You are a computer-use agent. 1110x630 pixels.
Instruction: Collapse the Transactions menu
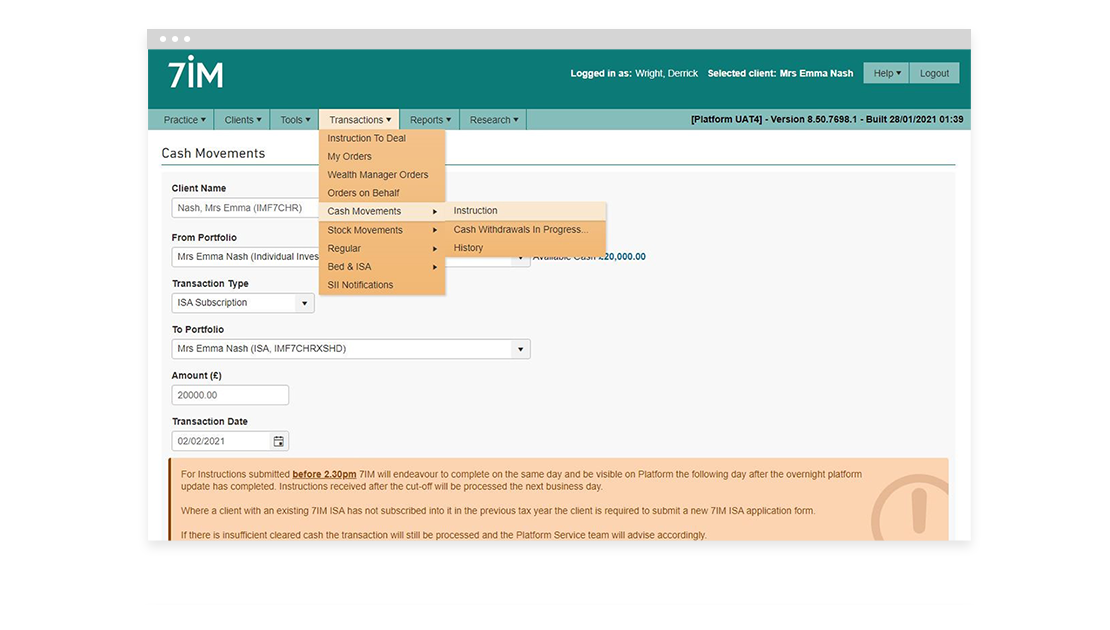(360, 120)
